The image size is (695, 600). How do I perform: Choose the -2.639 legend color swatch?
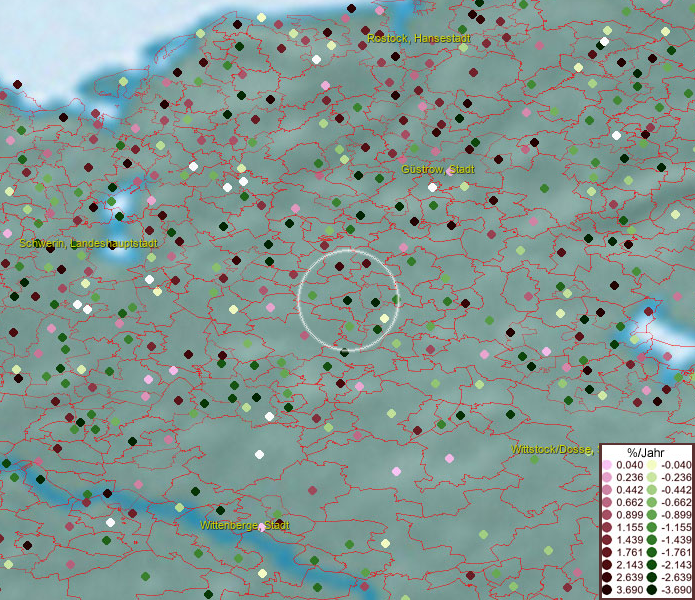652,578
